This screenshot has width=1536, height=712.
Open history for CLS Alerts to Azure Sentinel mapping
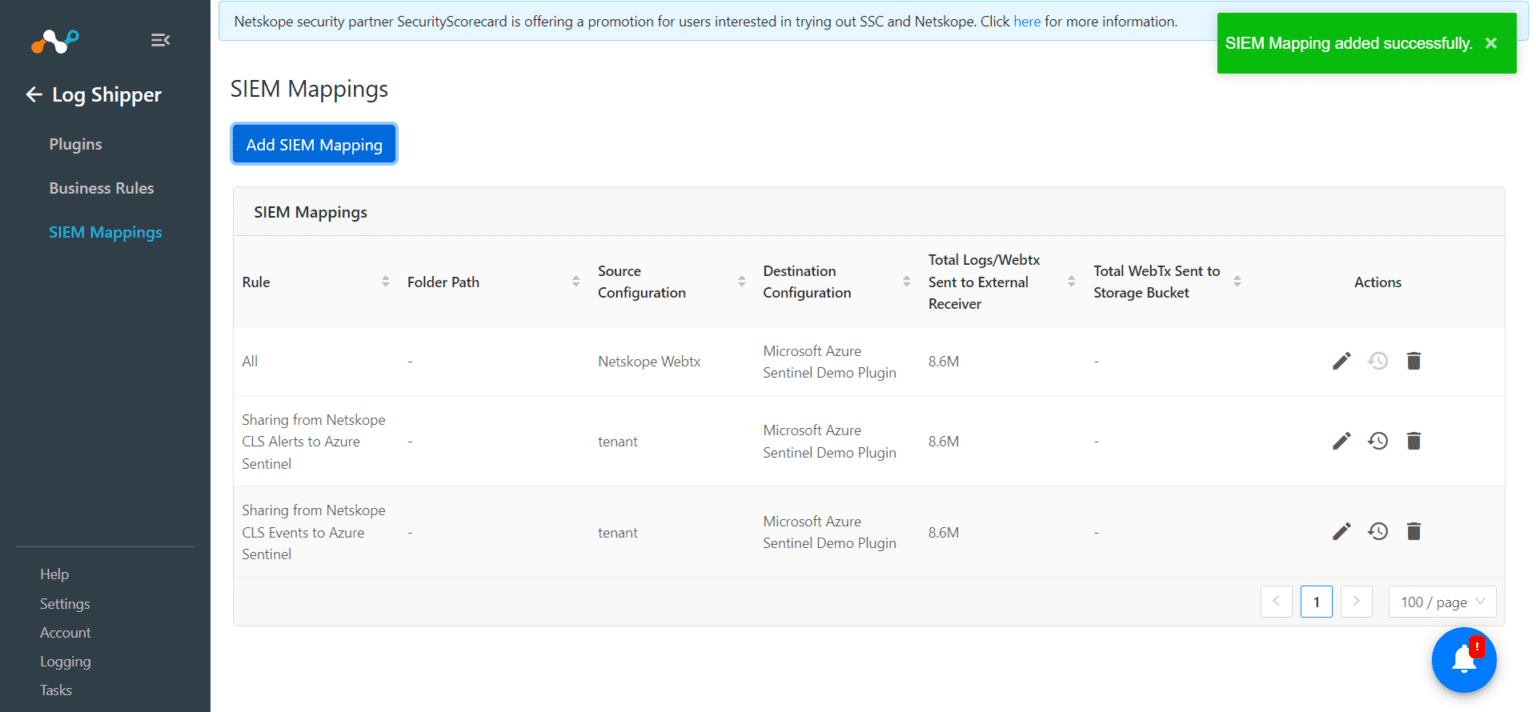(1377, 440)
